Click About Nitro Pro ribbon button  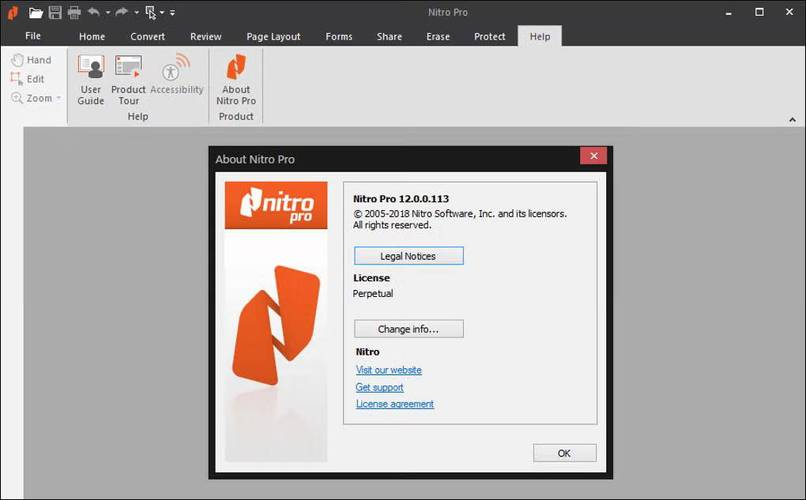pos(236,80)
